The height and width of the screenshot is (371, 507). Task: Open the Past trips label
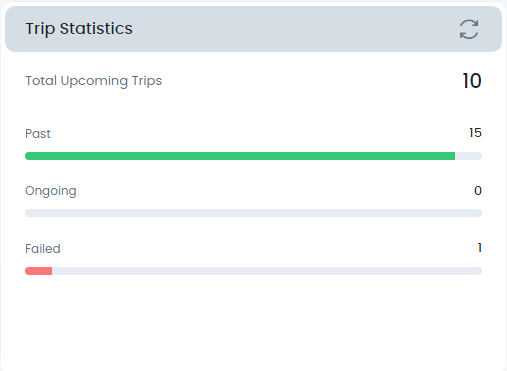tap(38, 134)
